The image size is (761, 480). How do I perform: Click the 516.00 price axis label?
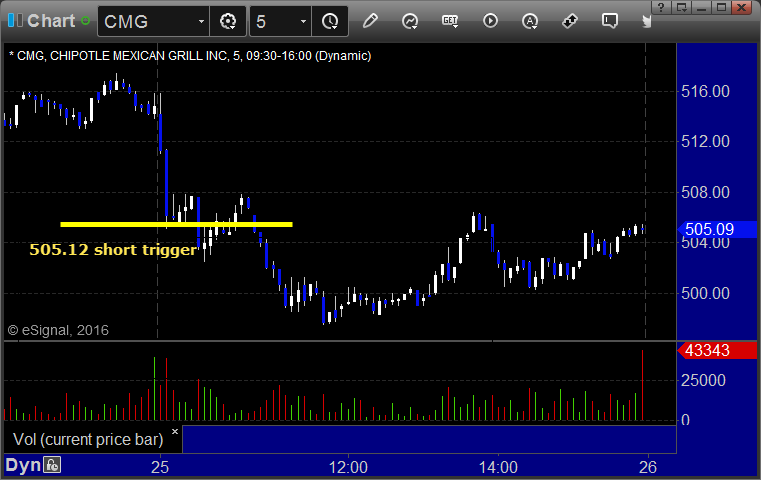tap(705, 91)
